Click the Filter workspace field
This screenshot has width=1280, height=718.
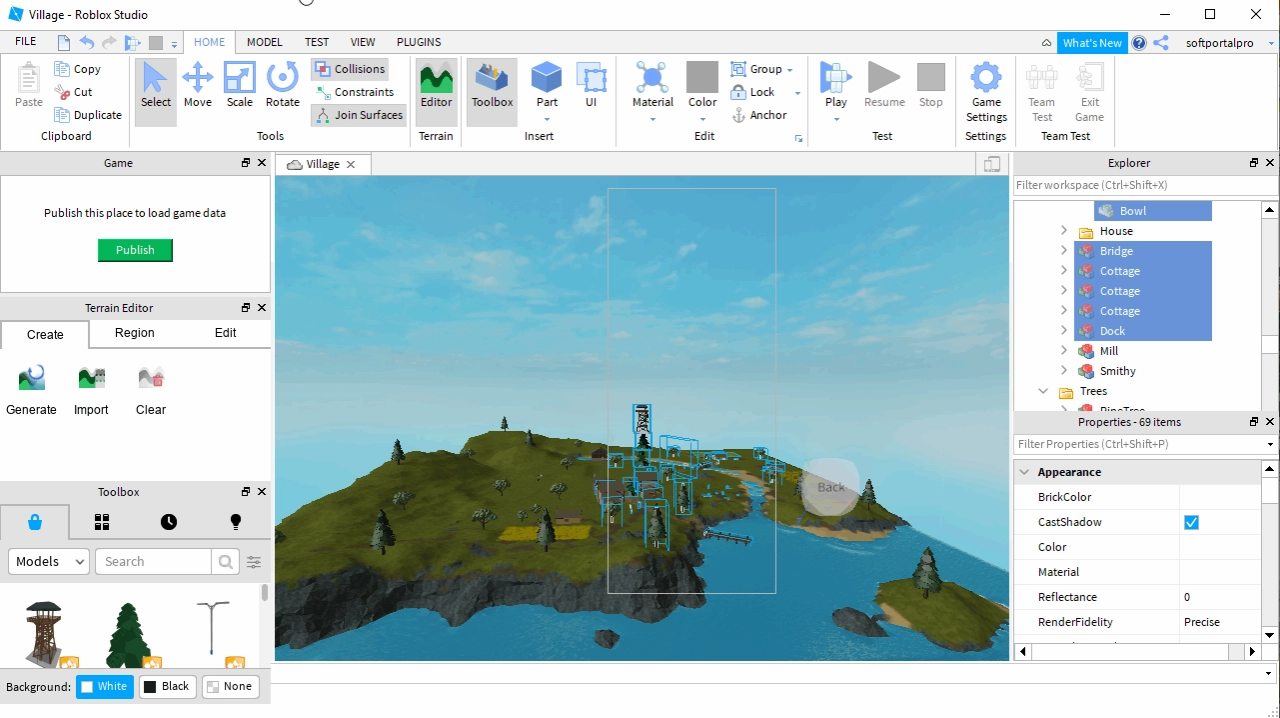(x=1146, y=185)
